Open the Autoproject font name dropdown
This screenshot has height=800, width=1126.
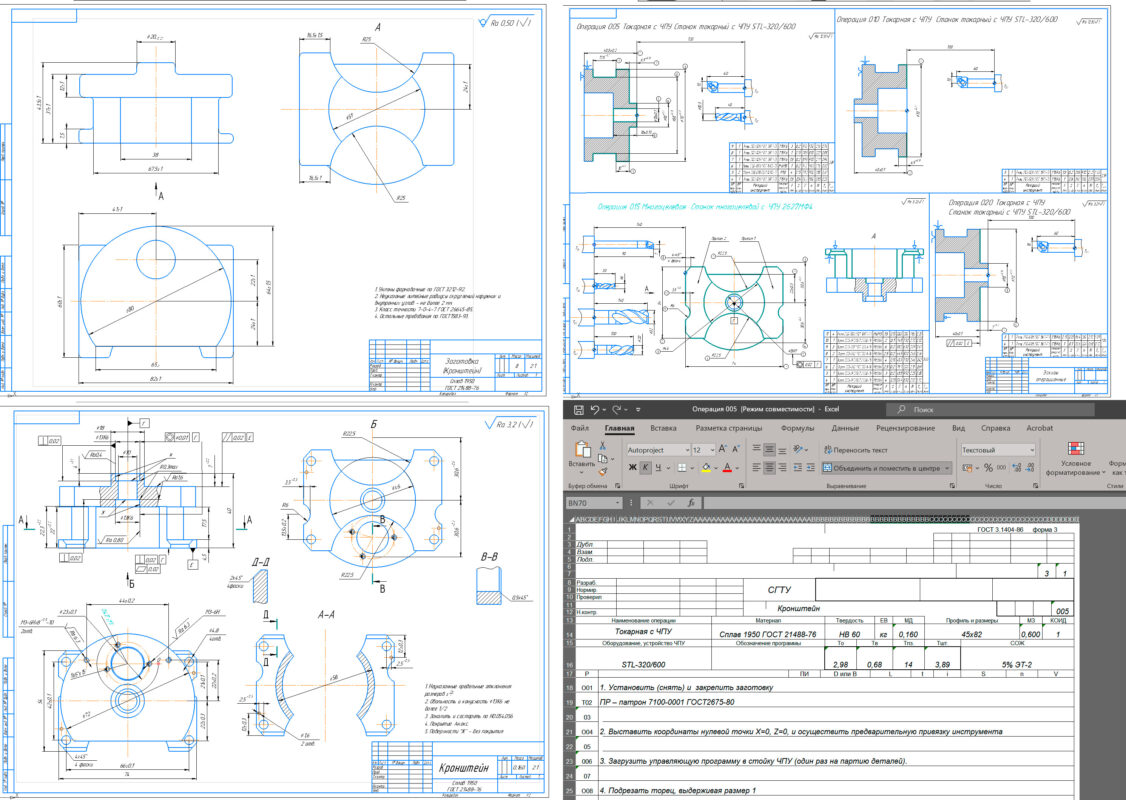[x=687, y=450]
